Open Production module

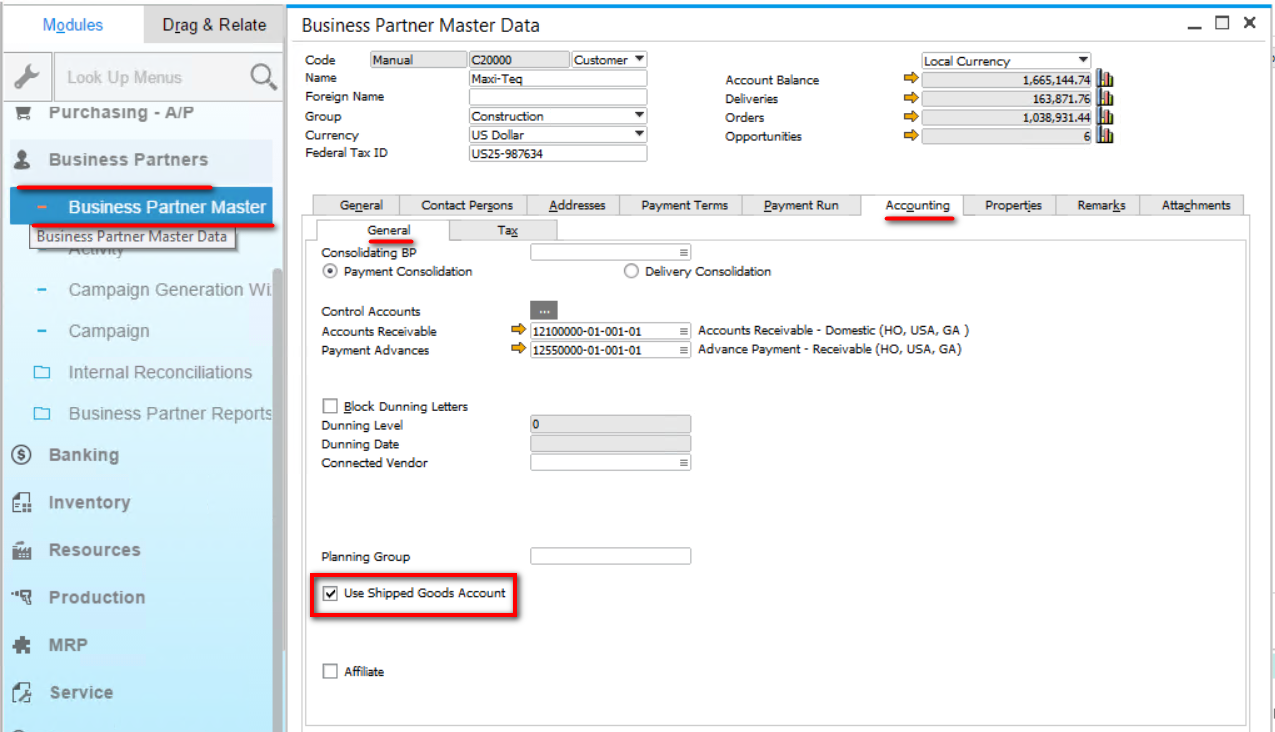[97, 598]
